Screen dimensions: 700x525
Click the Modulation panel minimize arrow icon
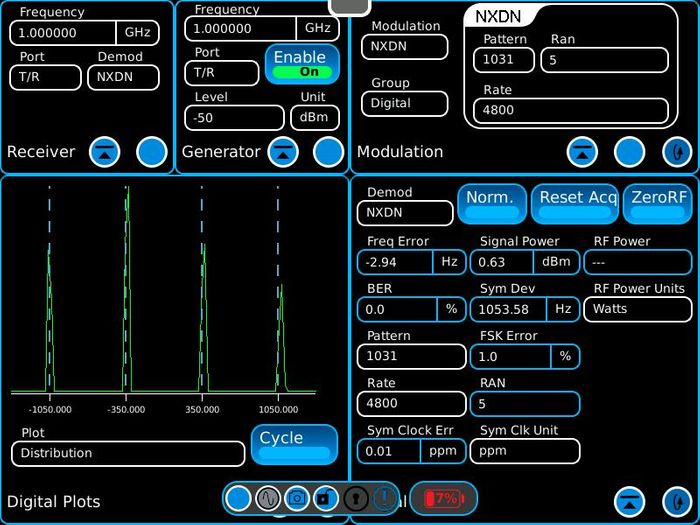(x=582, y=152)
